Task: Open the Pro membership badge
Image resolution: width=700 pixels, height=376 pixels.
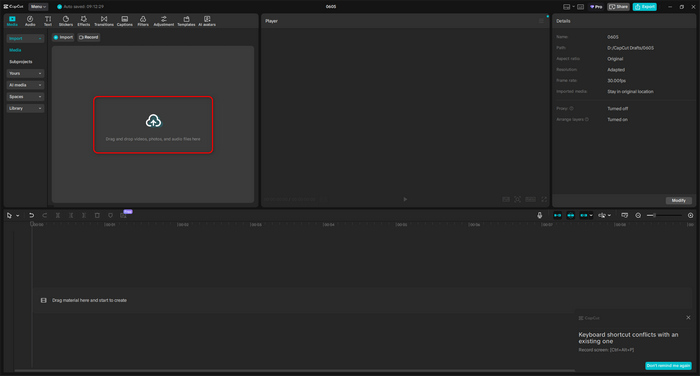Action: (x=596, y=7)
